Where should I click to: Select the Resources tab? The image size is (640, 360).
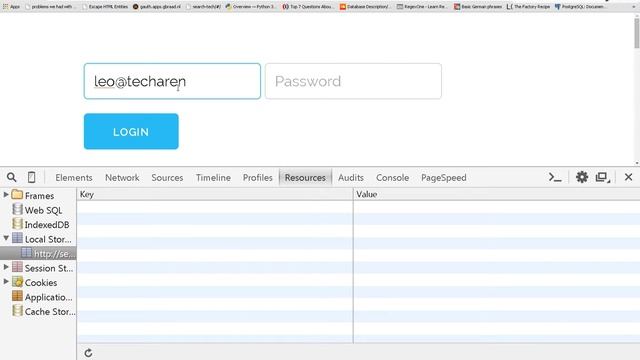pos(305,178)
